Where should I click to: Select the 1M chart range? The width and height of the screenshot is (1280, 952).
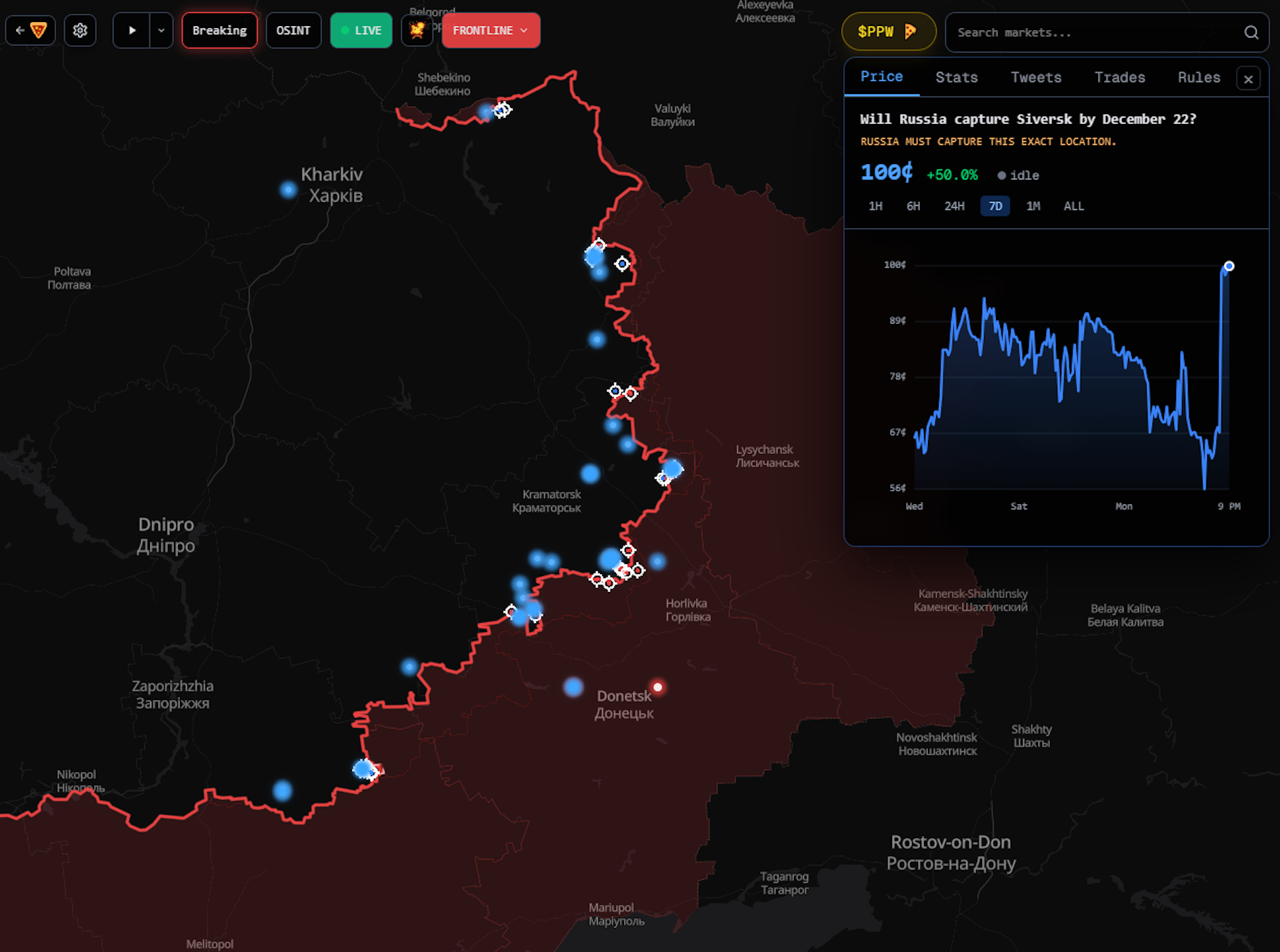coord(1033,206)
